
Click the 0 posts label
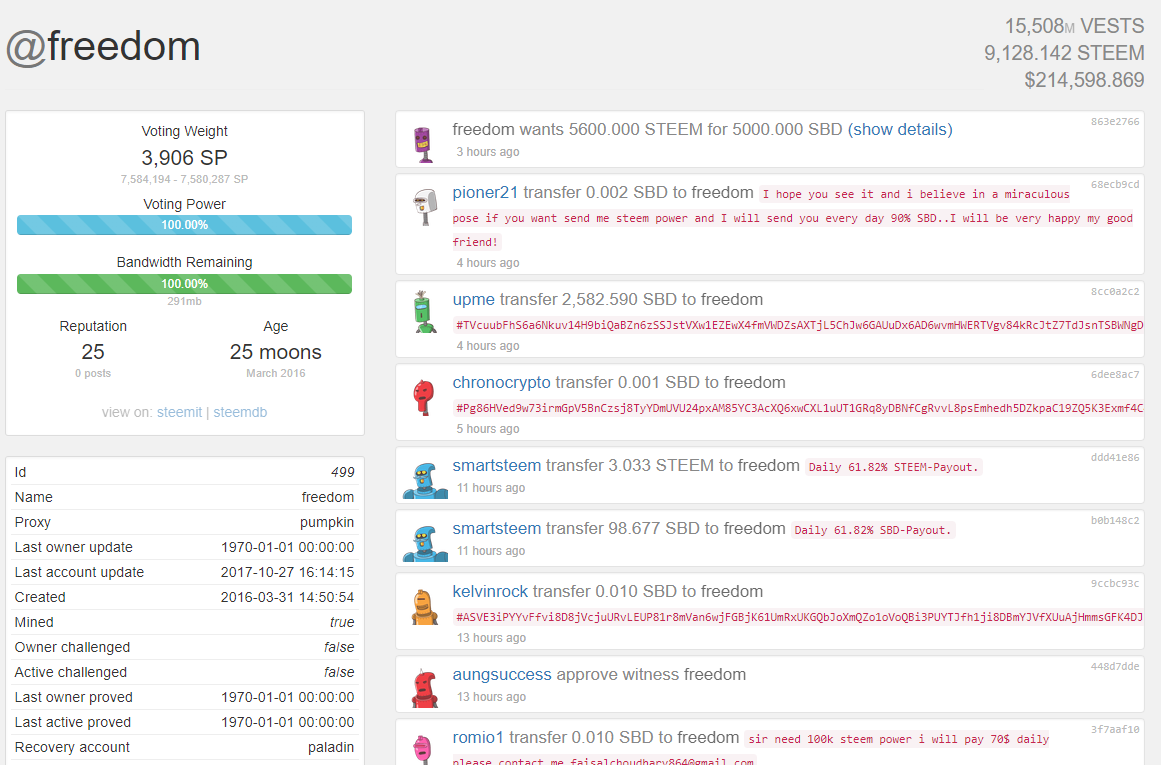tap(93, 373)
